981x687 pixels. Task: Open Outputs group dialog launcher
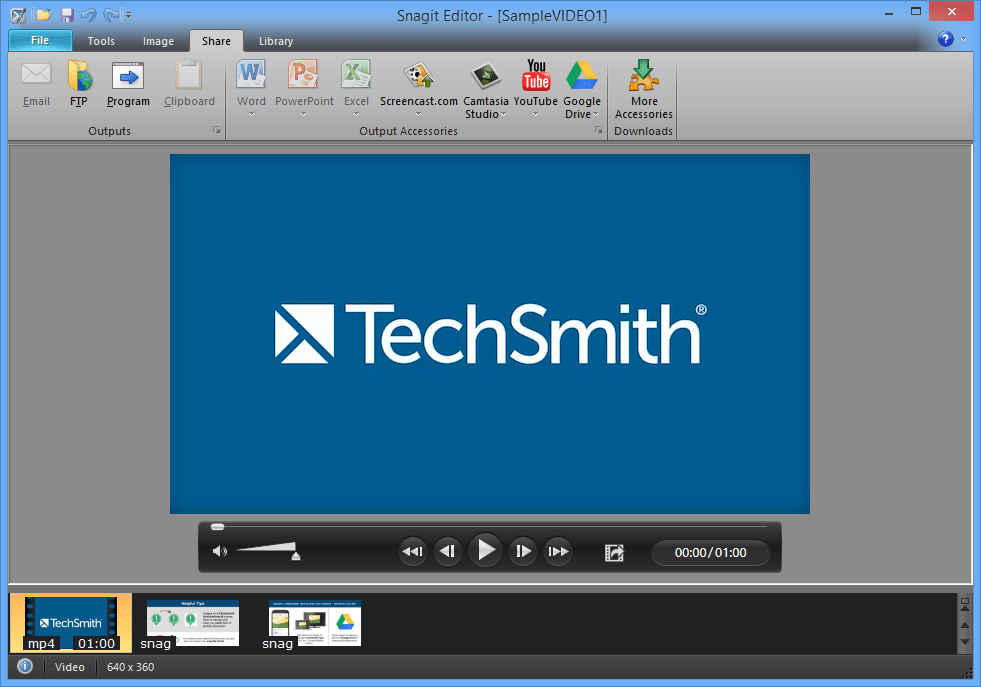click(x=215, y=131)
